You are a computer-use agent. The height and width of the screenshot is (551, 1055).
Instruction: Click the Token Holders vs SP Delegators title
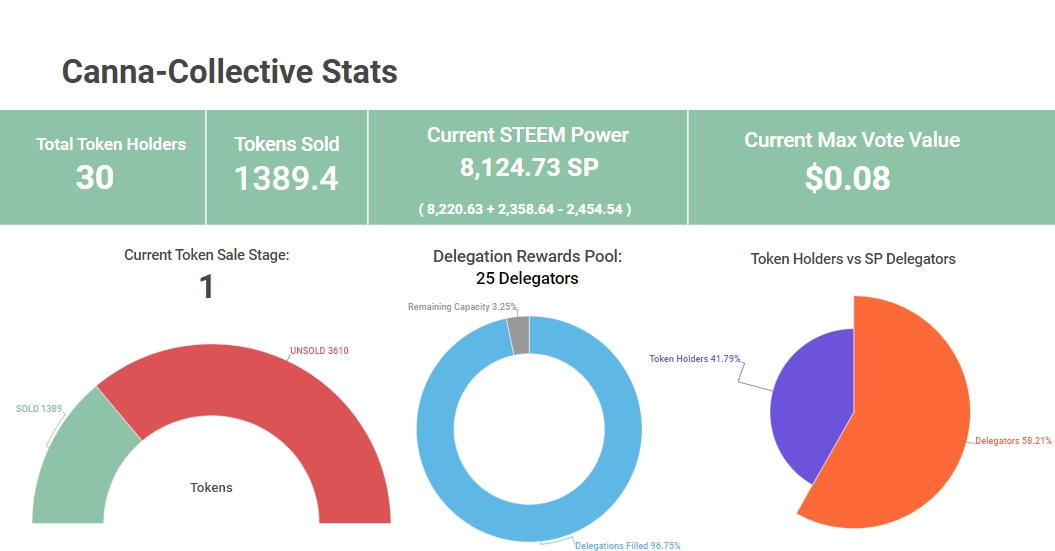click(x=853, y=259)
